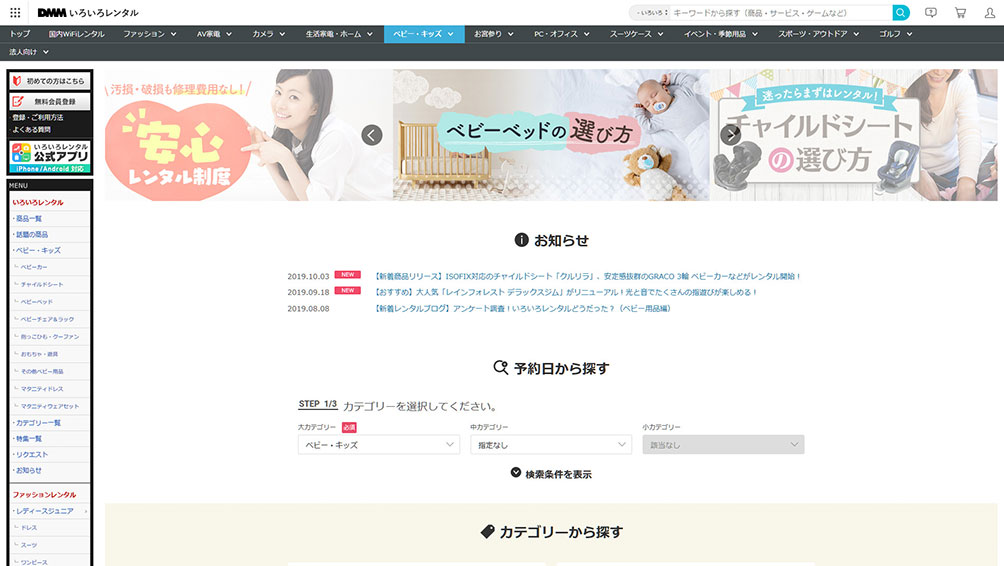The height and width of the screenshot is (566, 1004).
Task: Open the 2019.10.03 ISOFIX チャイルドシート news link
Action: click(587, 277)
